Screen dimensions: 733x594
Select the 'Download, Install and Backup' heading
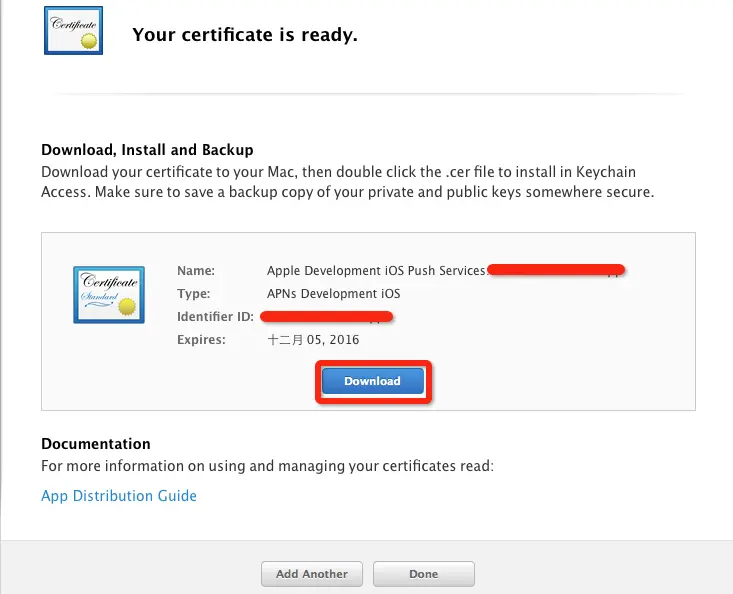147,150
